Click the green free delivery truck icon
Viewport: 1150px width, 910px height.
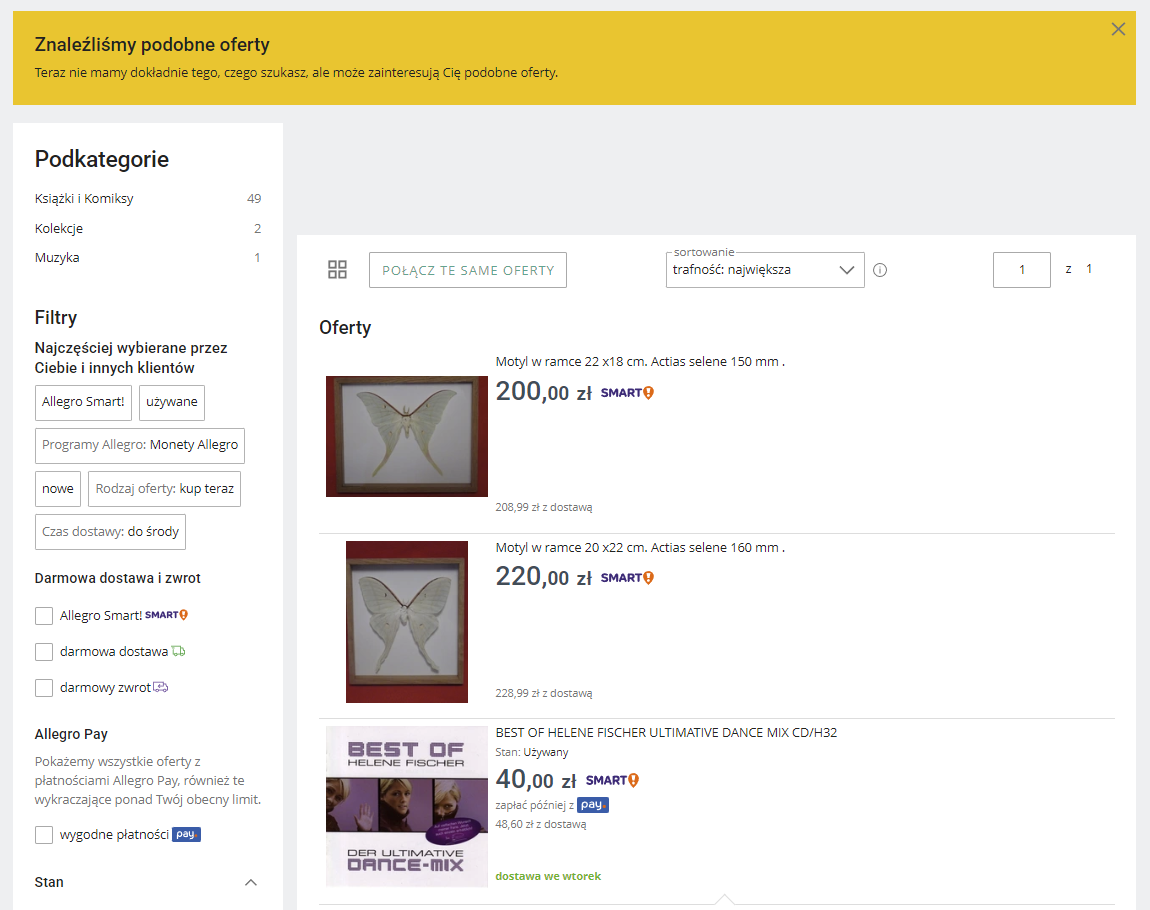click(178, 651)
